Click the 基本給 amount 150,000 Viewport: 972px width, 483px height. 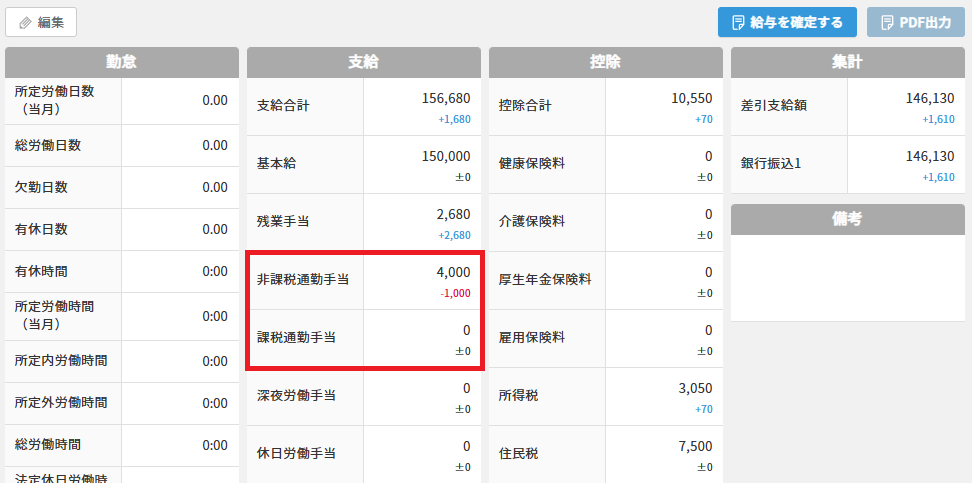(x=446, y=156)
